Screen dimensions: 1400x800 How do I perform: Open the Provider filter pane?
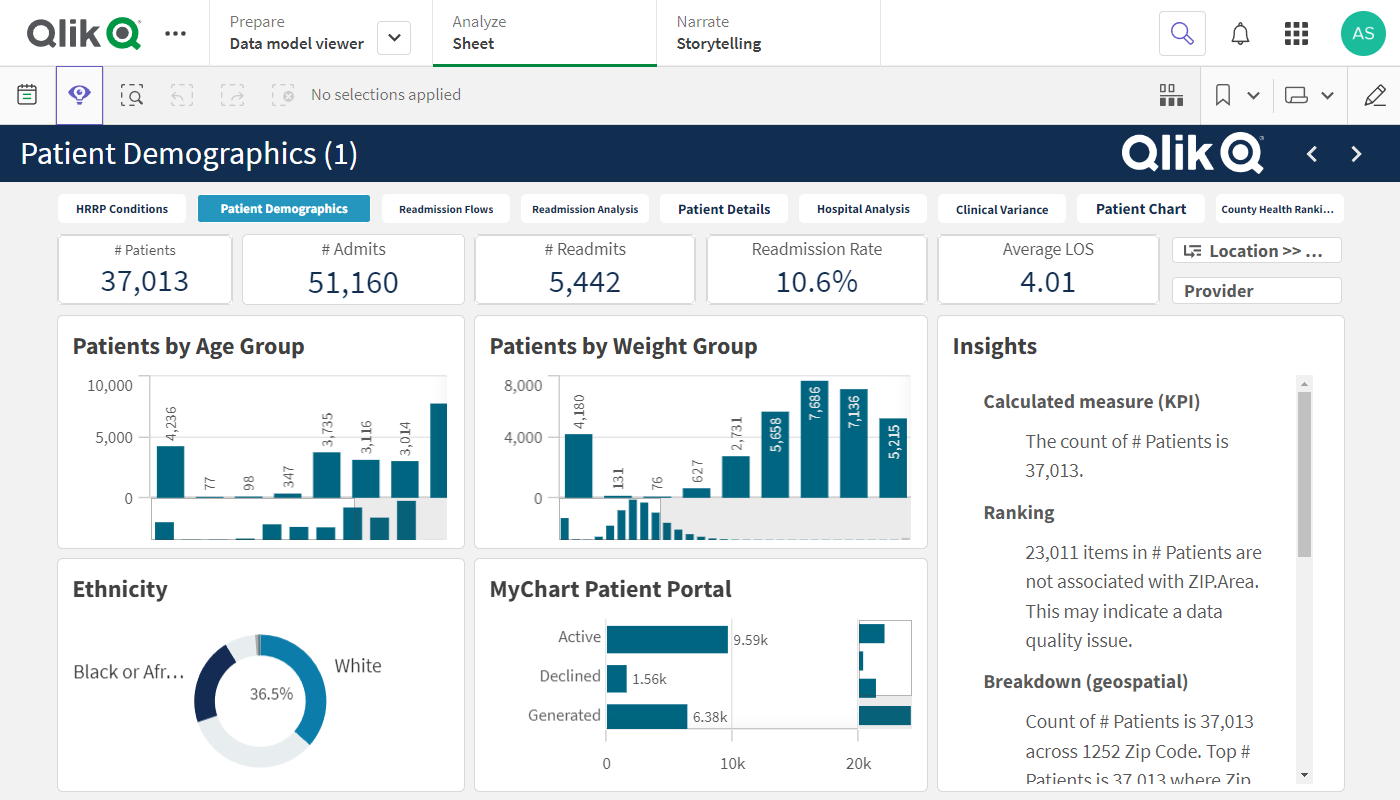tap(1257, 291)
